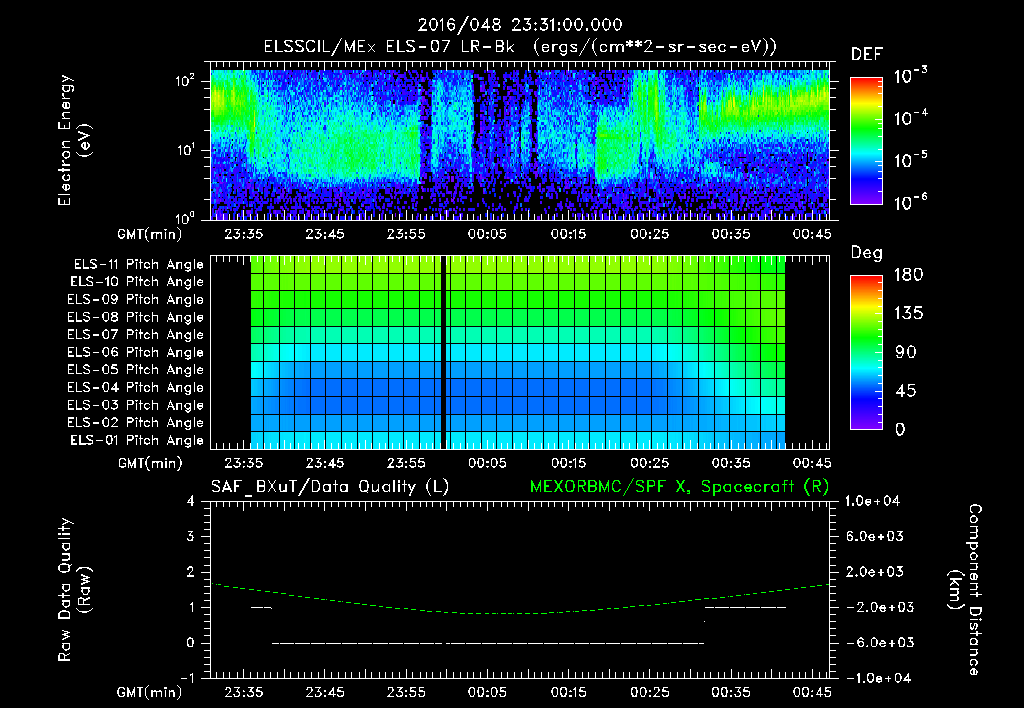
Task: Click the quality value 4 on left axis
Action: tap(191, 502)
